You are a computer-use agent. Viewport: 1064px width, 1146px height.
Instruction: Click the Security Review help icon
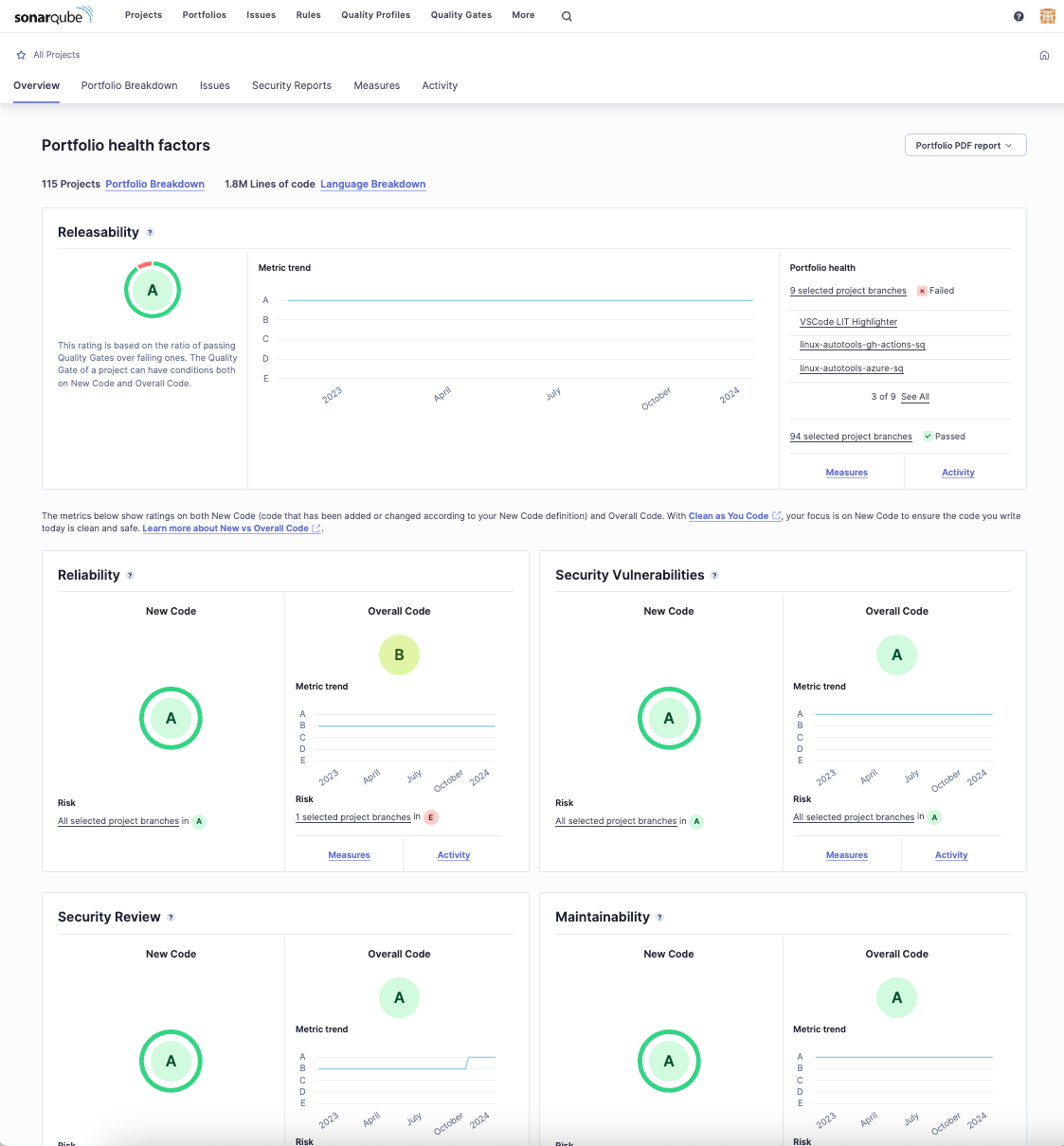(x=171, y=917)
